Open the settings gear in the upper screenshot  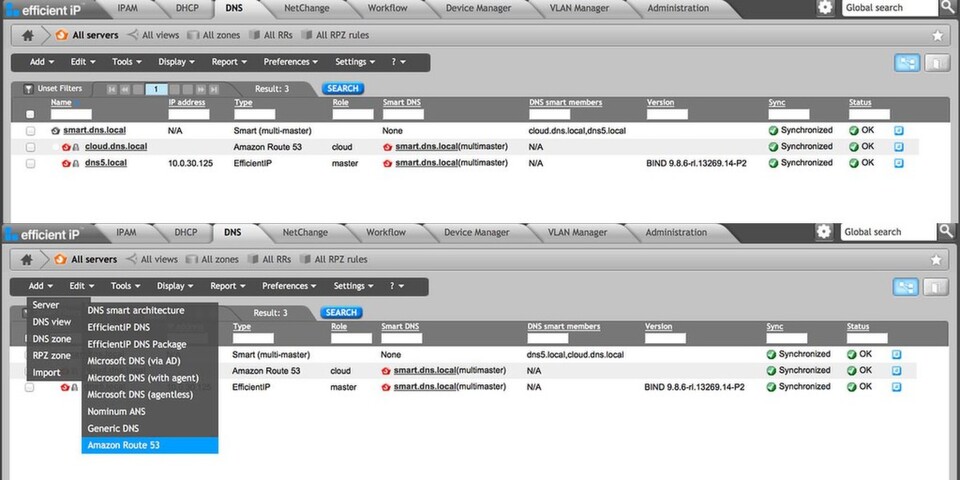click(825, 7)
